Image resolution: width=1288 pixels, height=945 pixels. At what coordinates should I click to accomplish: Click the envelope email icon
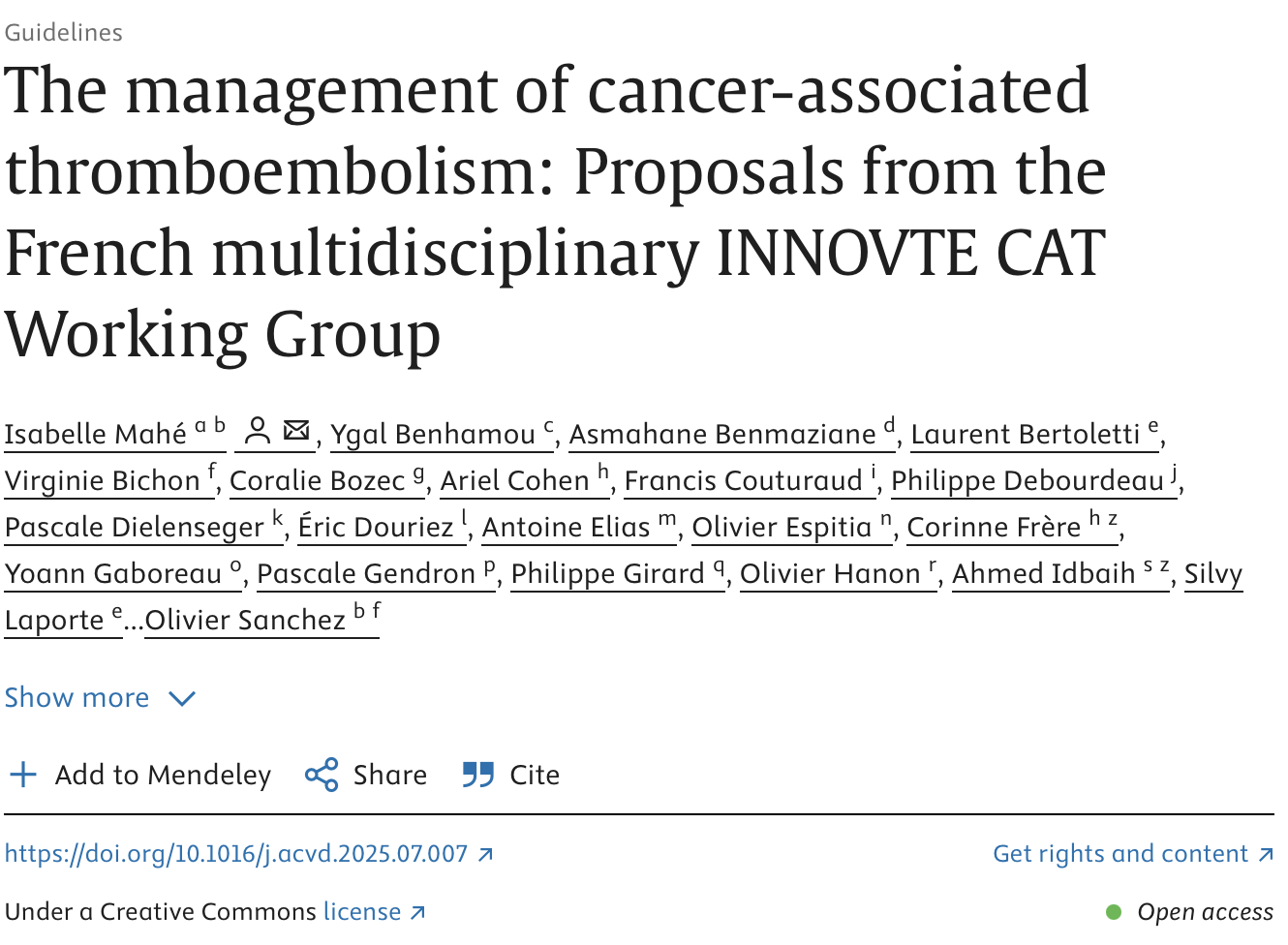coord(296,430)
